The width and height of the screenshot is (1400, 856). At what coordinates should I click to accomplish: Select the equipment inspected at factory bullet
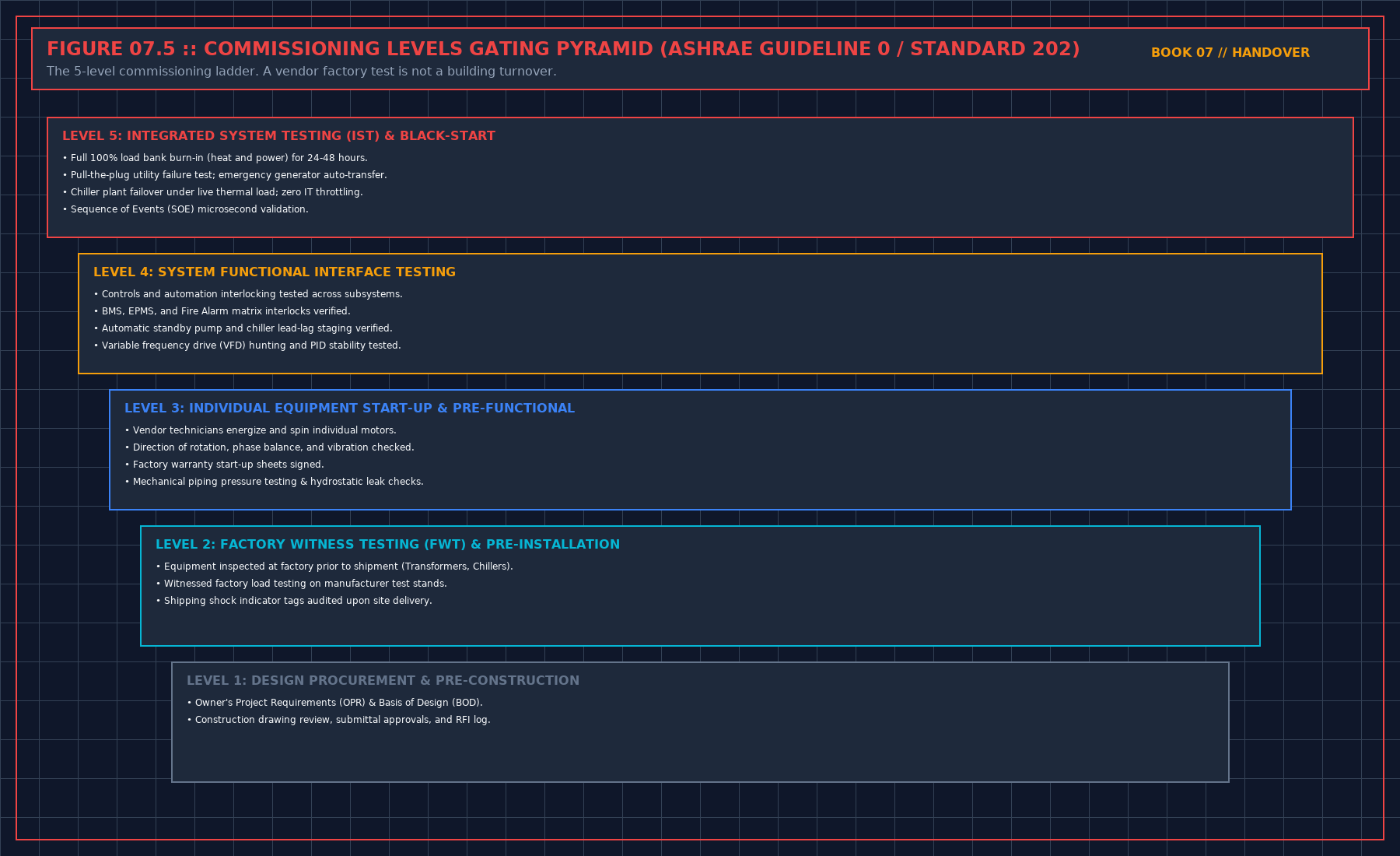coord(334,567)
